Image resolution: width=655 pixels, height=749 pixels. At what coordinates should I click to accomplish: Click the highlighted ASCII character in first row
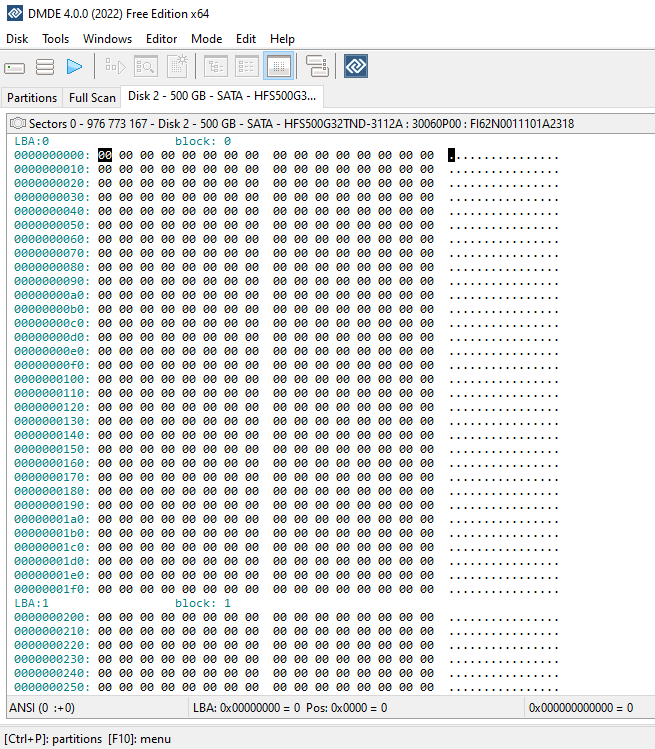[451, 155]
